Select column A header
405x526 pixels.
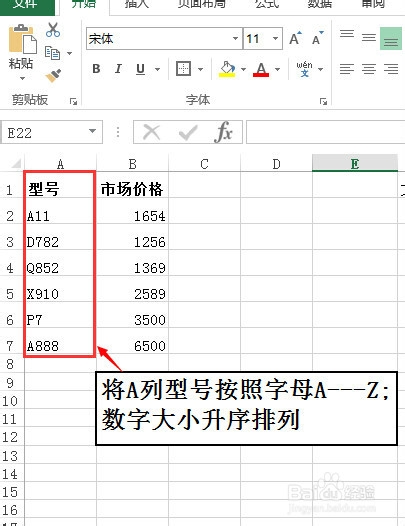click(60, 164)
